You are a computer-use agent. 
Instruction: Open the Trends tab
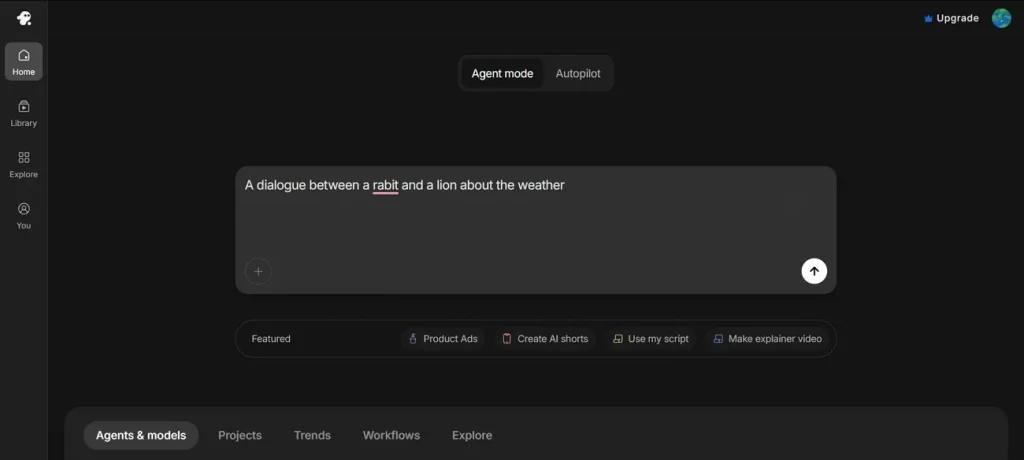coord(312,435)
